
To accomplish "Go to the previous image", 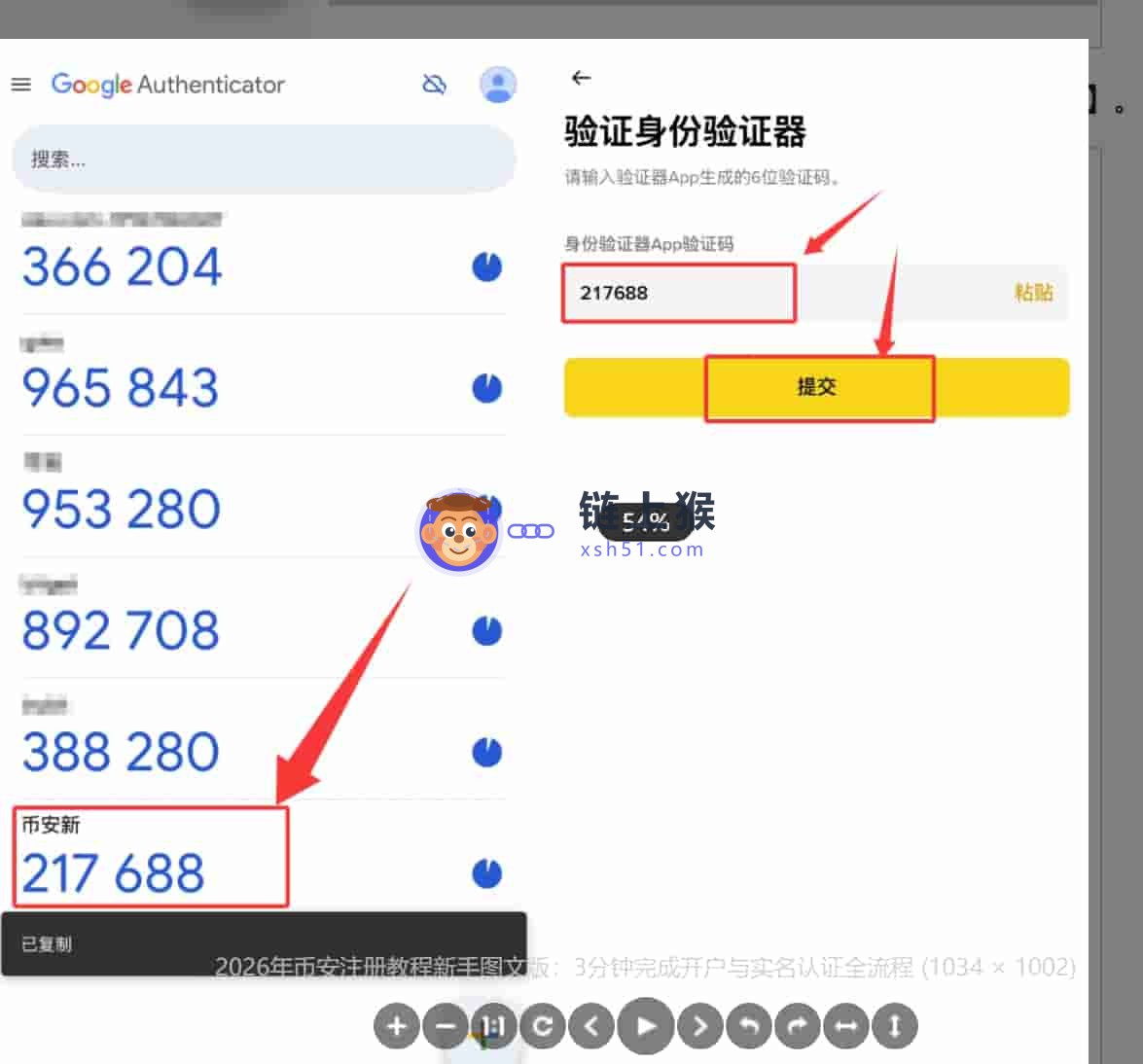I will [591, 1026].
